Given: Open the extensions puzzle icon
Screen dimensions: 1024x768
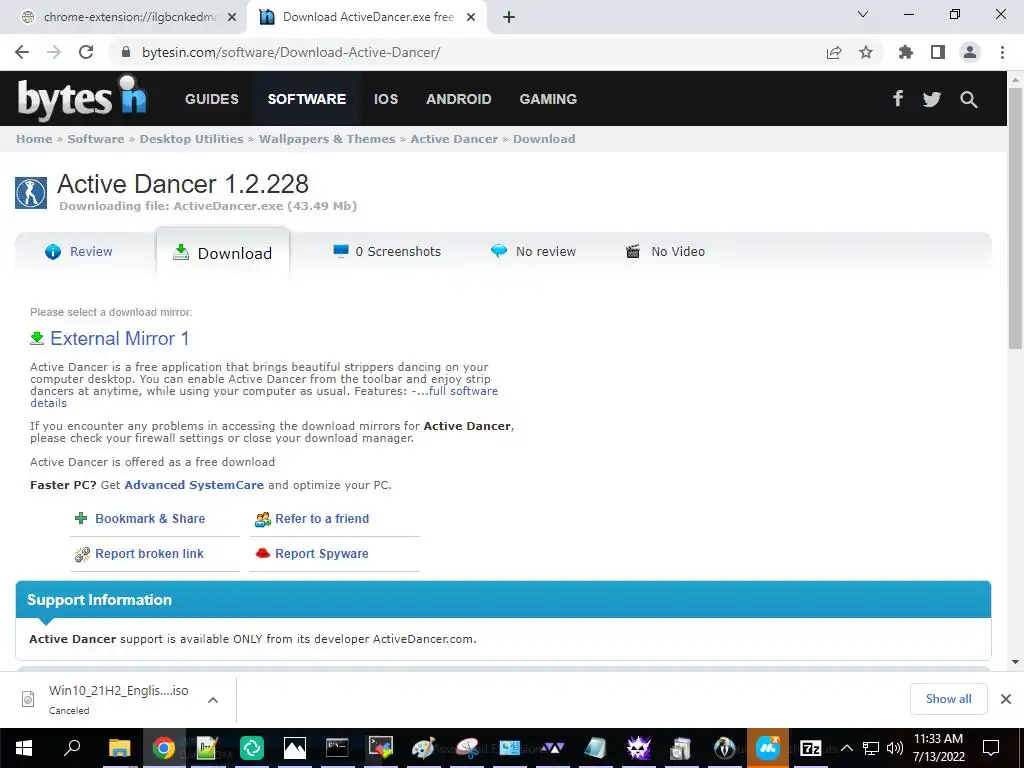Looking at the screenshot, I should point(906,52).
